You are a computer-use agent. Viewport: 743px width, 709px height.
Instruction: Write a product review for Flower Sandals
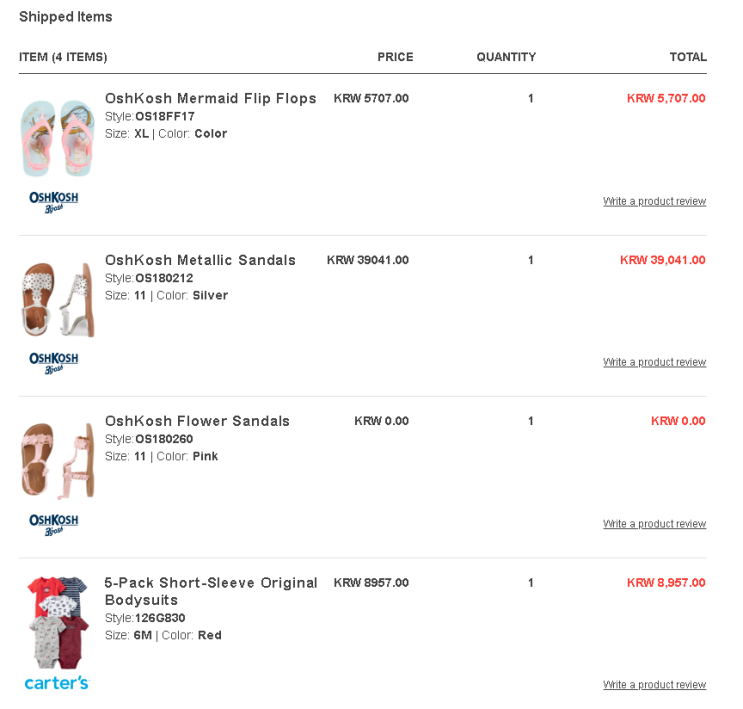[654, 524]
